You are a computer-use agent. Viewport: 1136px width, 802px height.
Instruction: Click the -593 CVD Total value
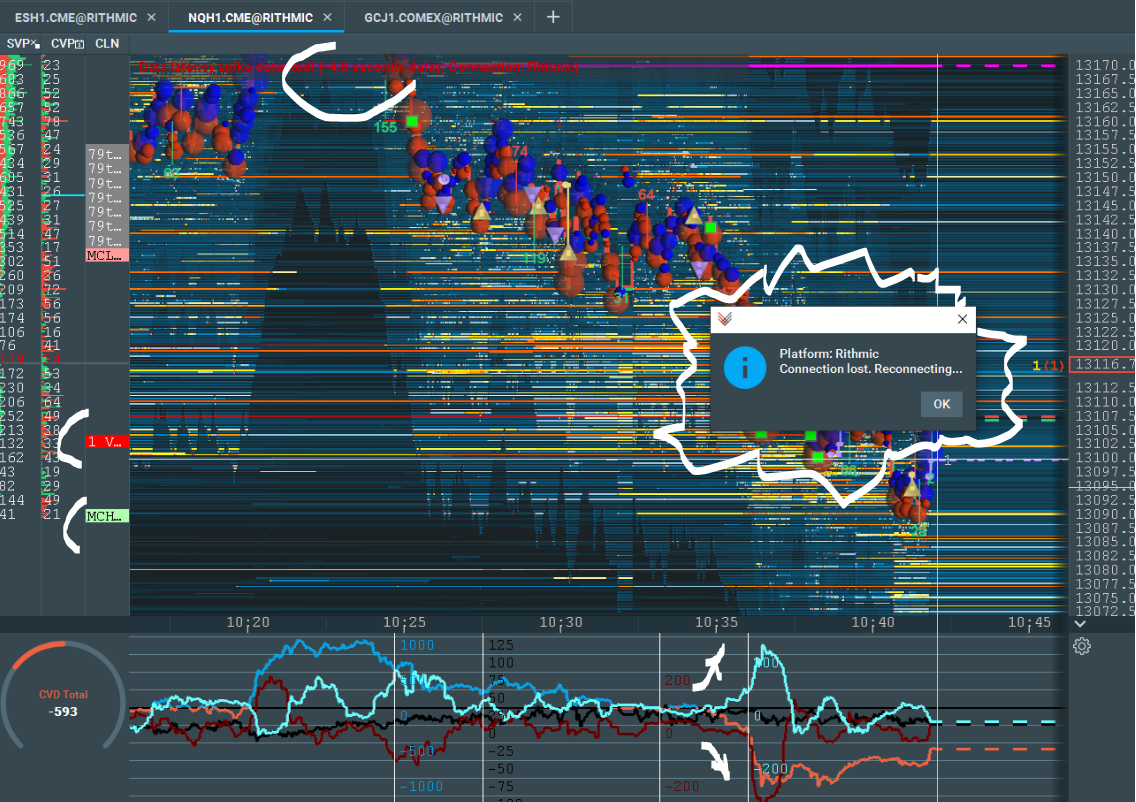pos(63,711)
